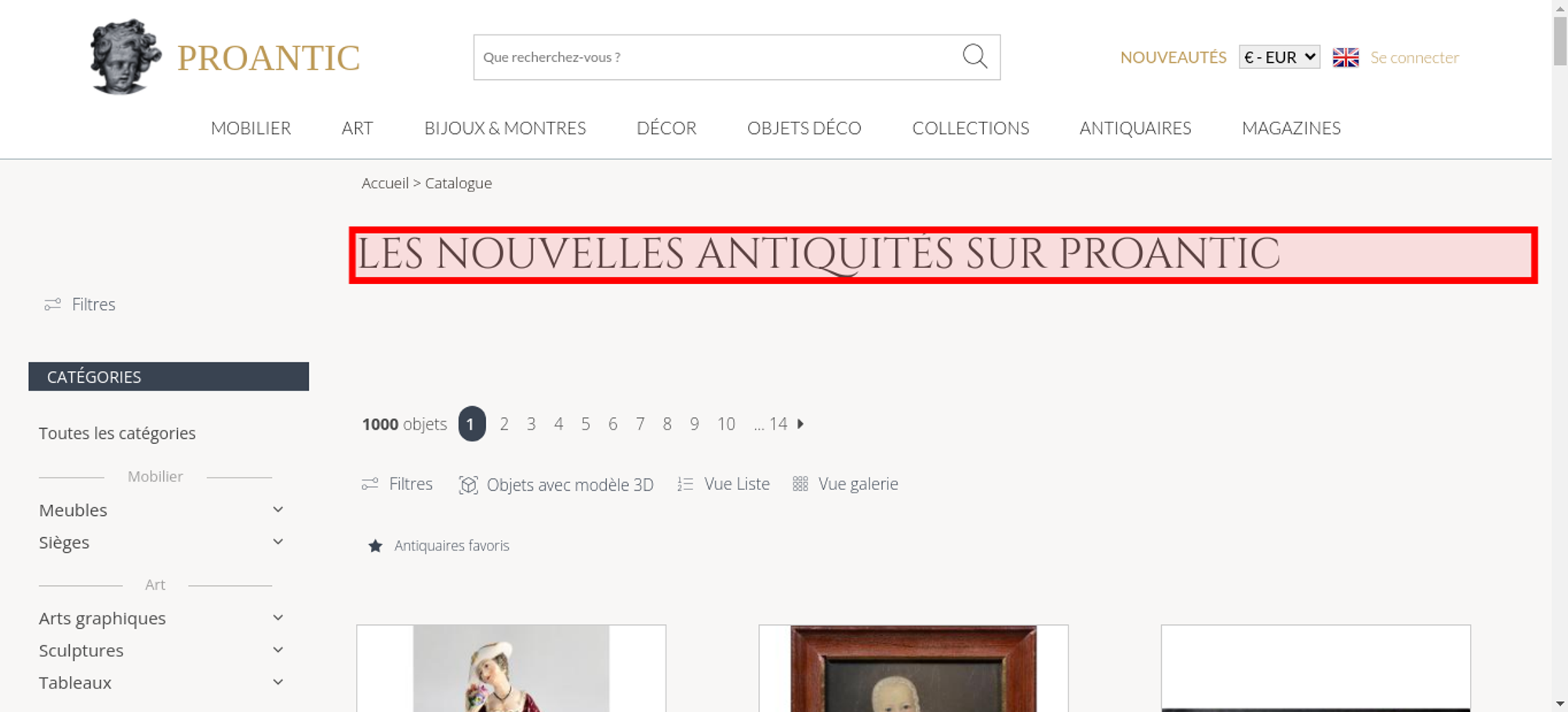Switch to Vue Liste view

(724, 484)
